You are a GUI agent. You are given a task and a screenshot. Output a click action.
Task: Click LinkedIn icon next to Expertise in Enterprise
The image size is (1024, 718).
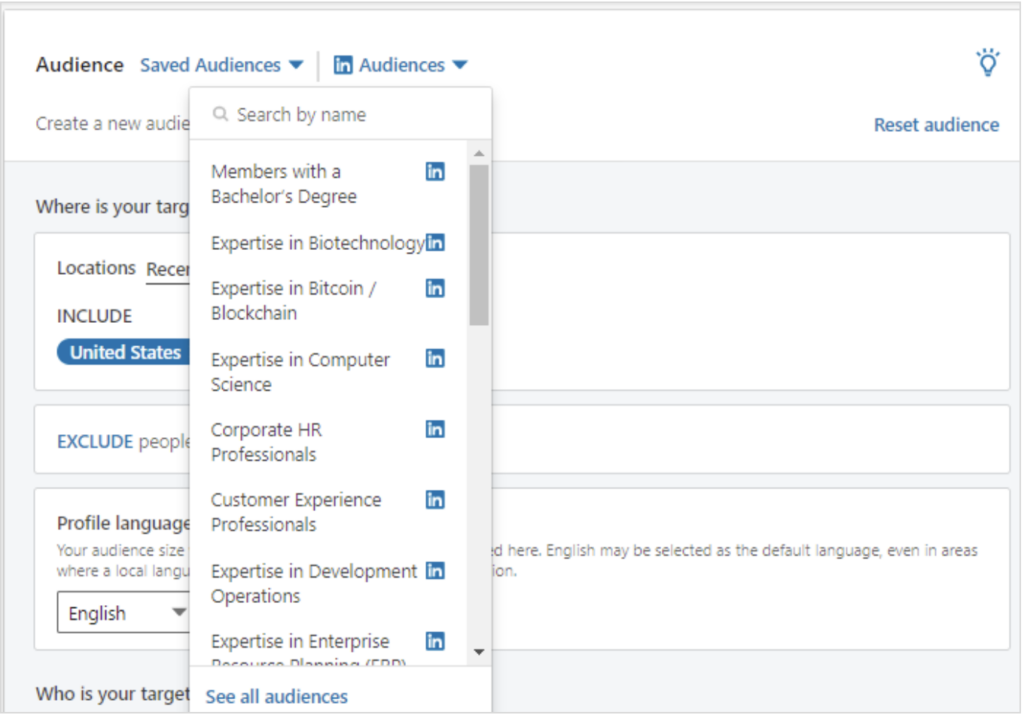coord(435,642)
